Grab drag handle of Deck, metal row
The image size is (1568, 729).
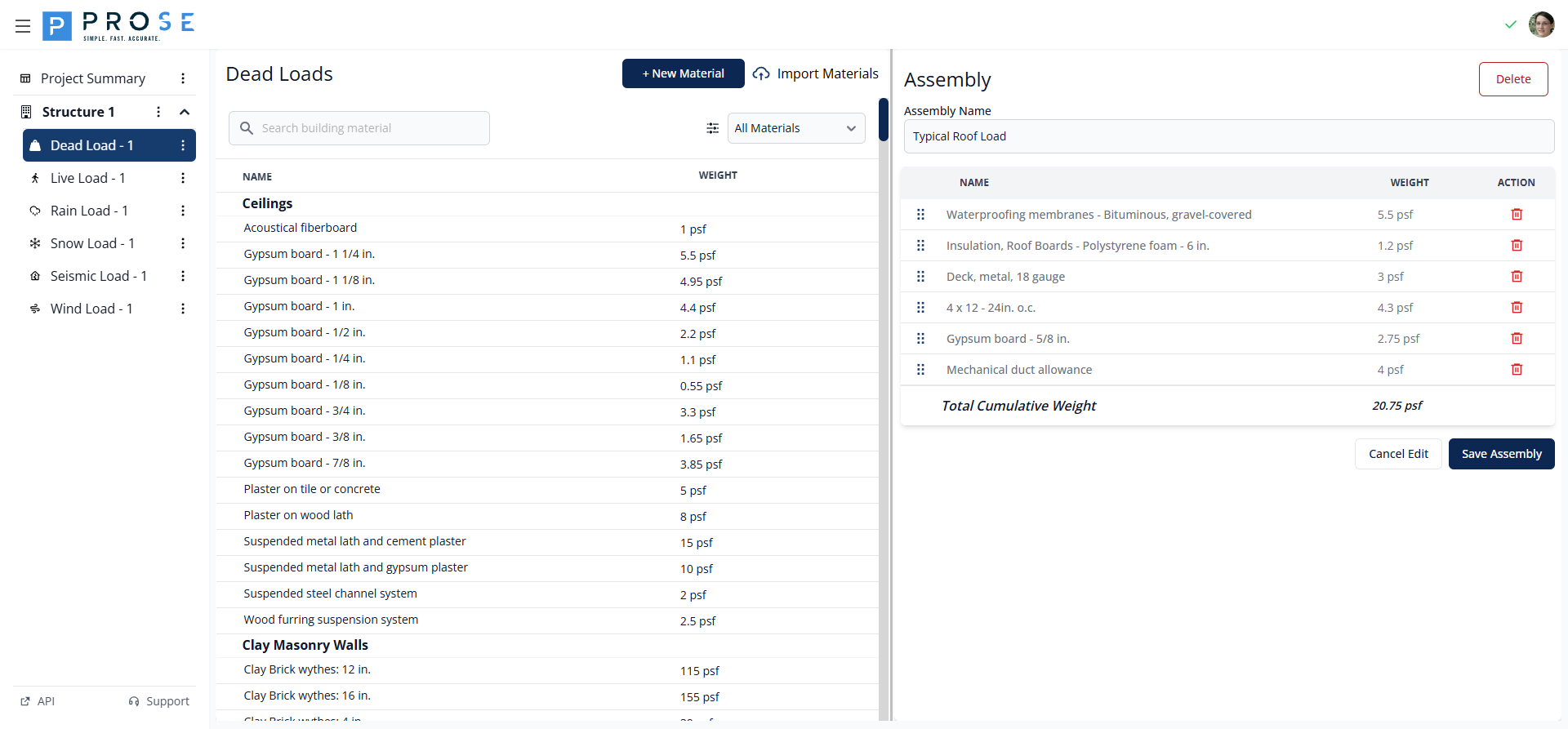click(x=920, y=277)
